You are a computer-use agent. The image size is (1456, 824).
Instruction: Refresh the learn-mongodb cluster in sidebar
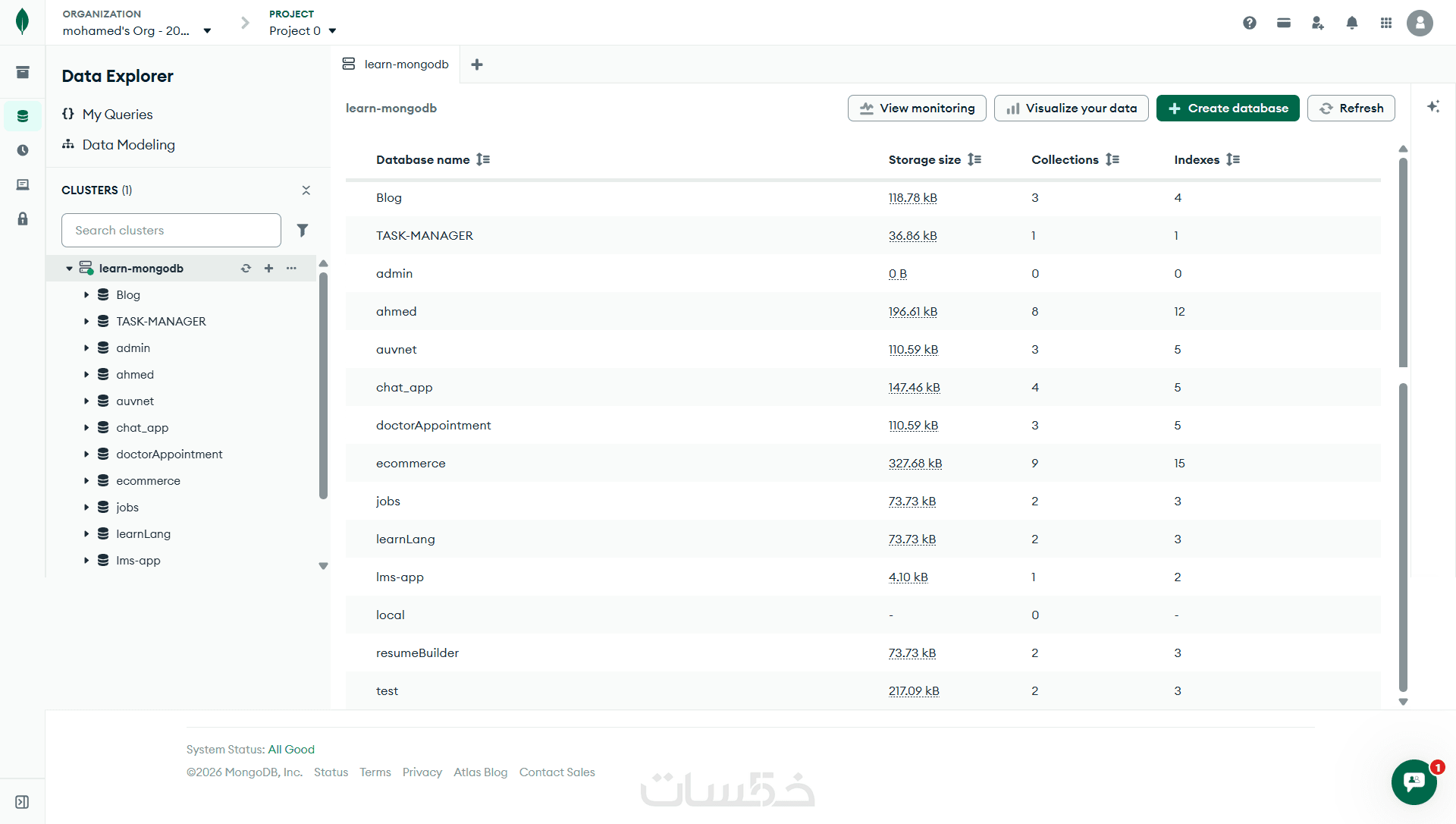click(246, 268)
